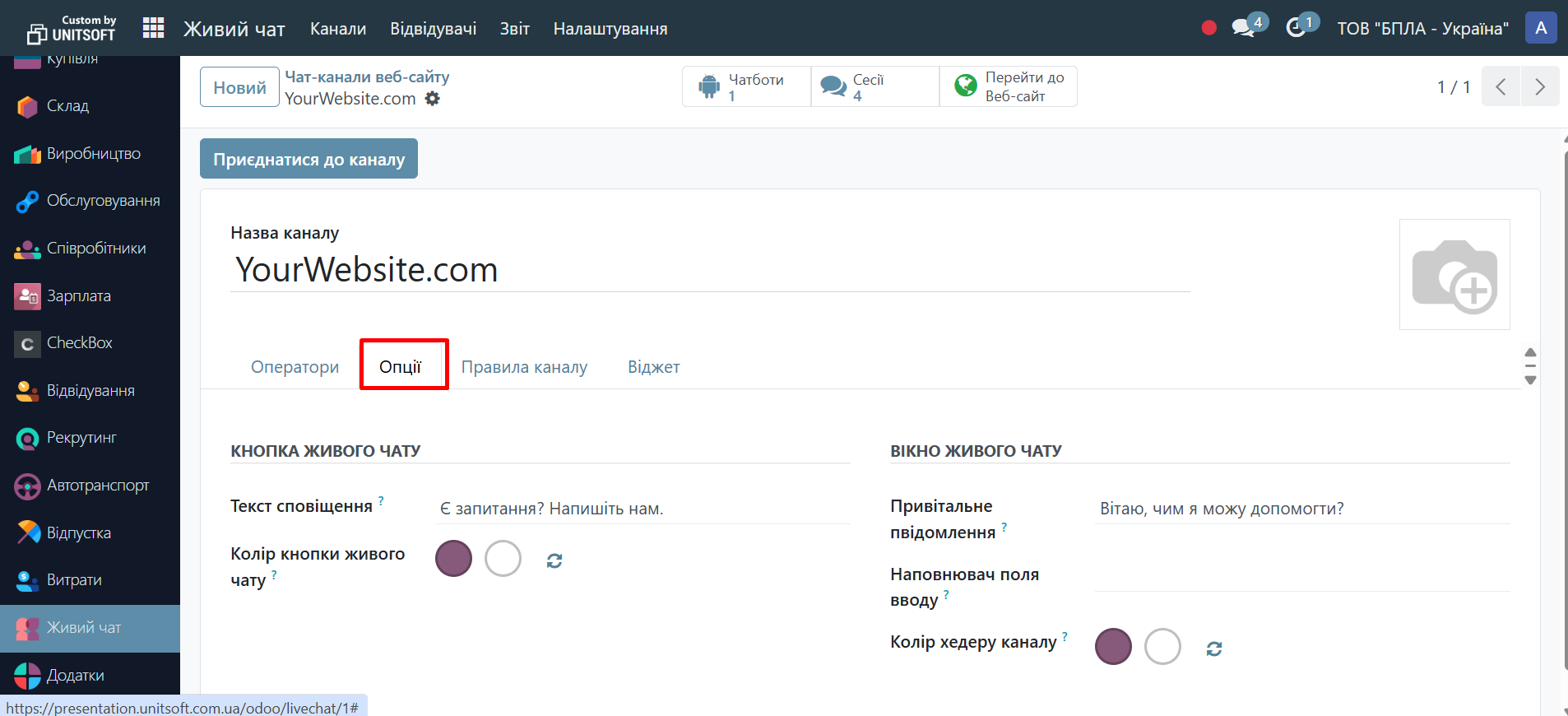1568x716 pixels.
Task: Open the Налаштування menu
Action: [610, 29]
